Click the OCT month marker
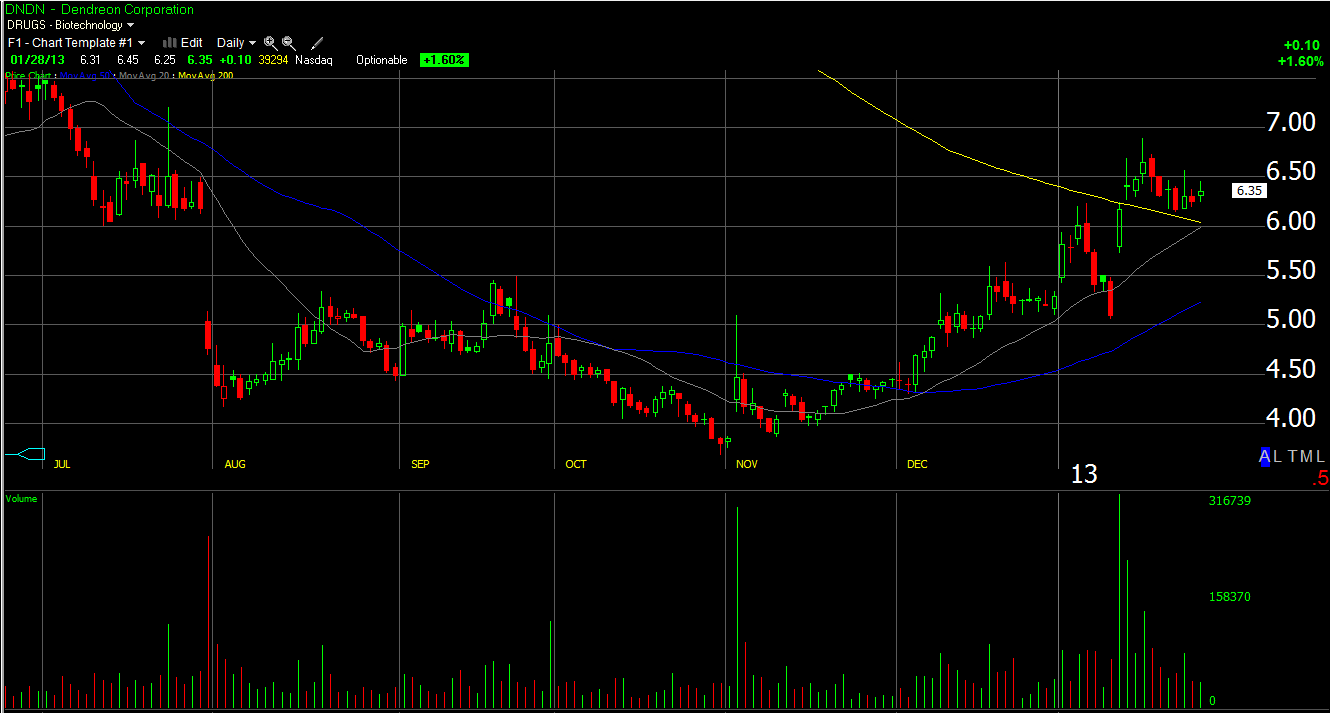Screen dimensions: 1330x713 (576, 464)
